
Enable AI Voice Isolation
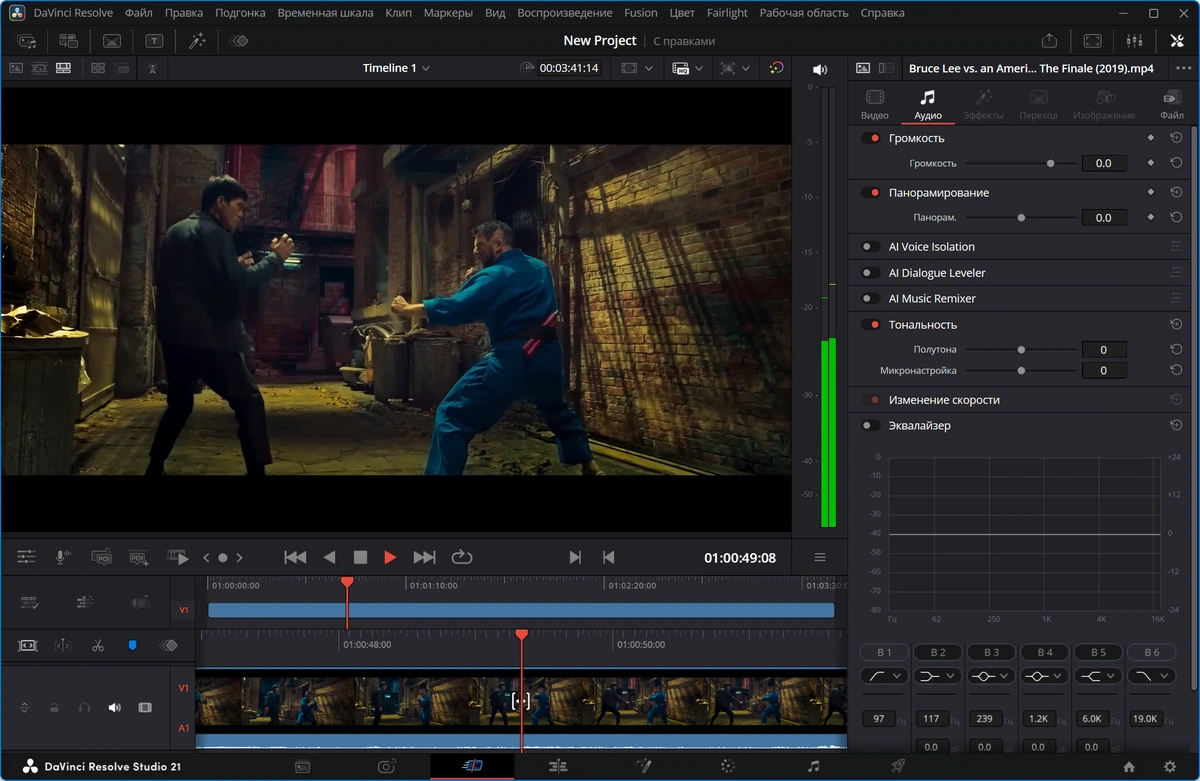pyautogui.click(x=871, y=246)
